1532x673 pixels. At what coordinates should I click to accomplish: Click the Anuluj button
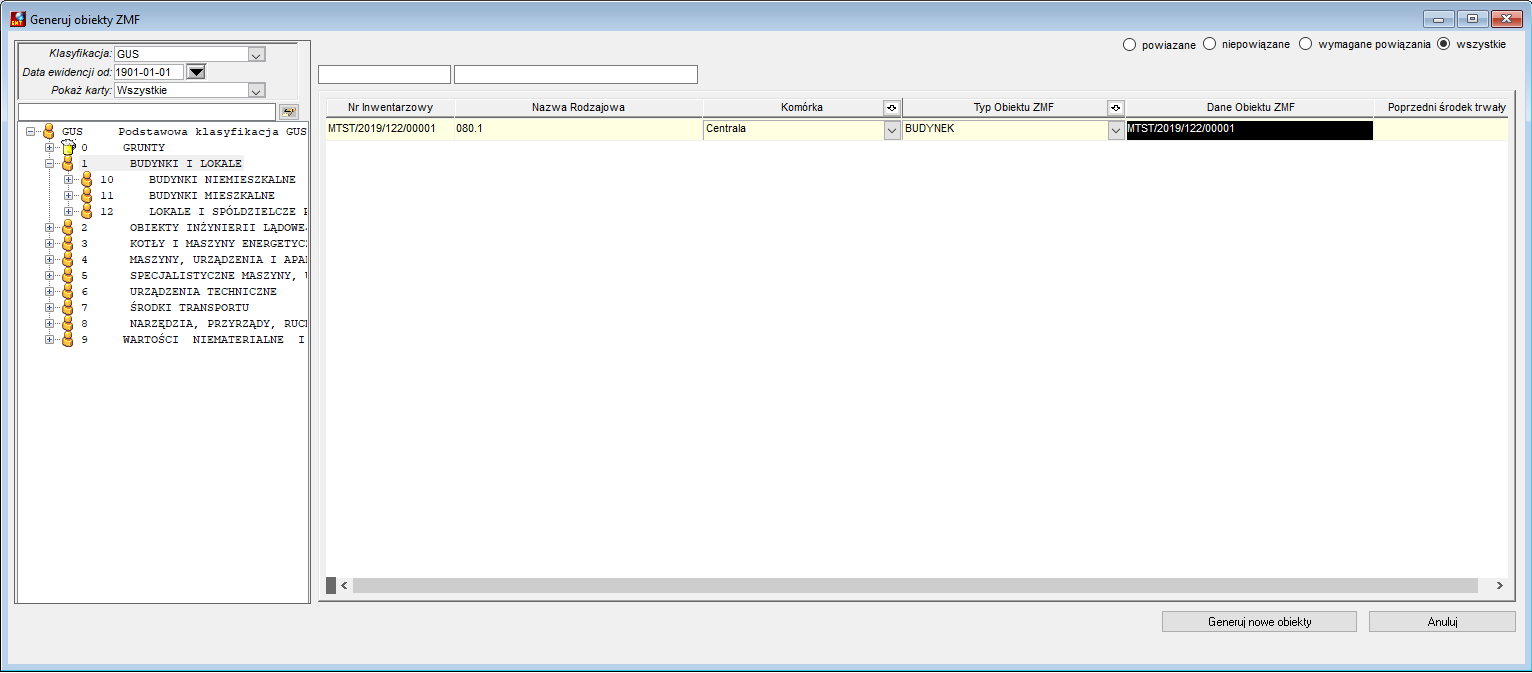pos(1442,621)
